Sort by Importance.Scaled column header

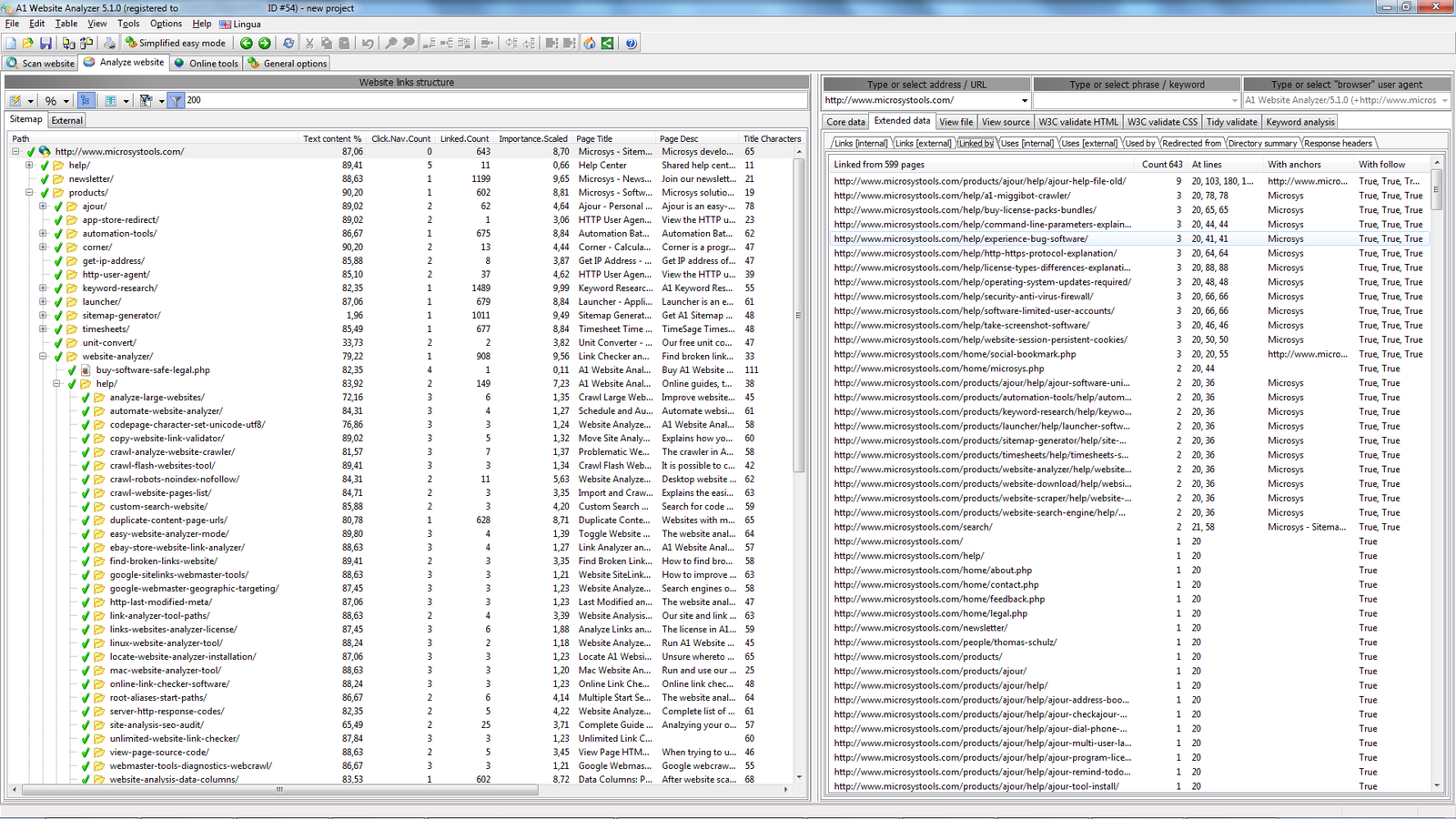point(532,139)
